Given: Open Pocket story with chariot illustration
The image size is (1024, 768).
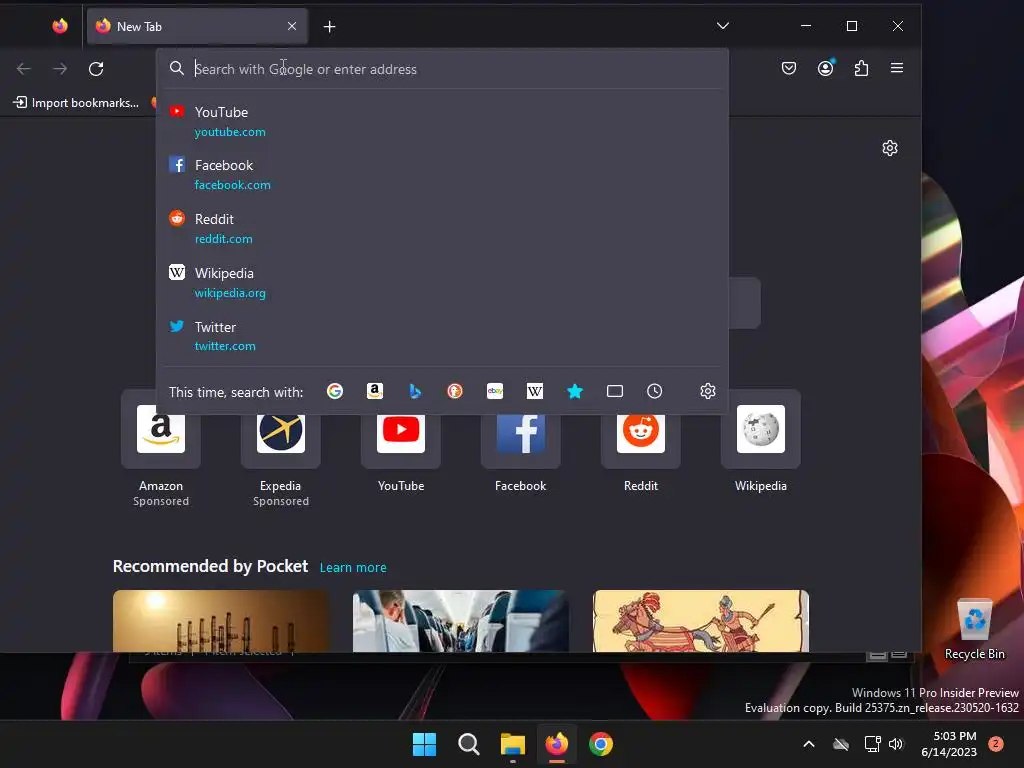Looking at the screenshot, I should click(701, 621).
